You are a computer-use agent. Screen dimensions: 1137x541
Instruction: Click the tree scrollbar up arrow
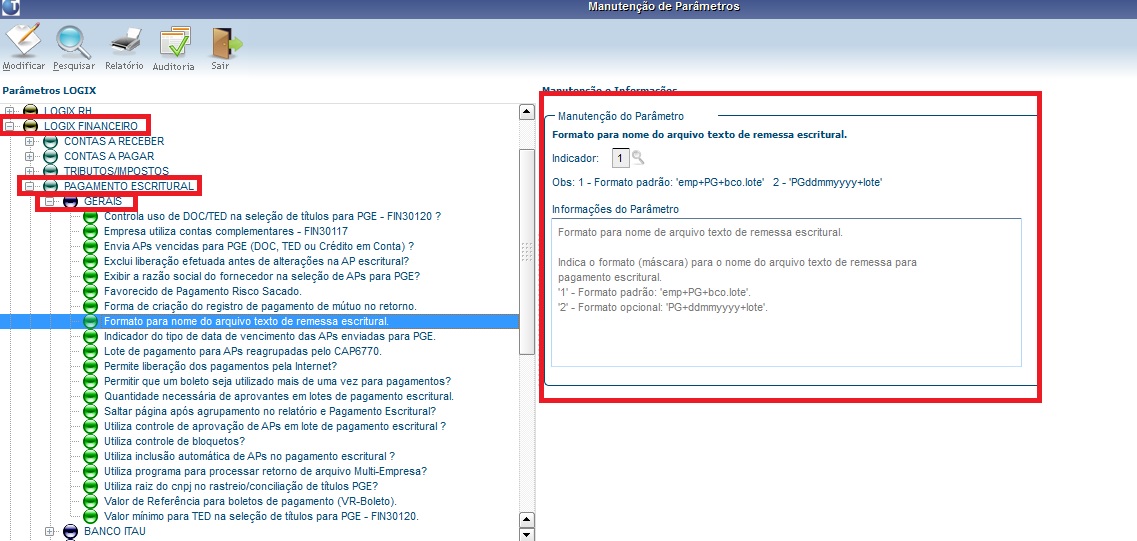click(x=527, y=112)
